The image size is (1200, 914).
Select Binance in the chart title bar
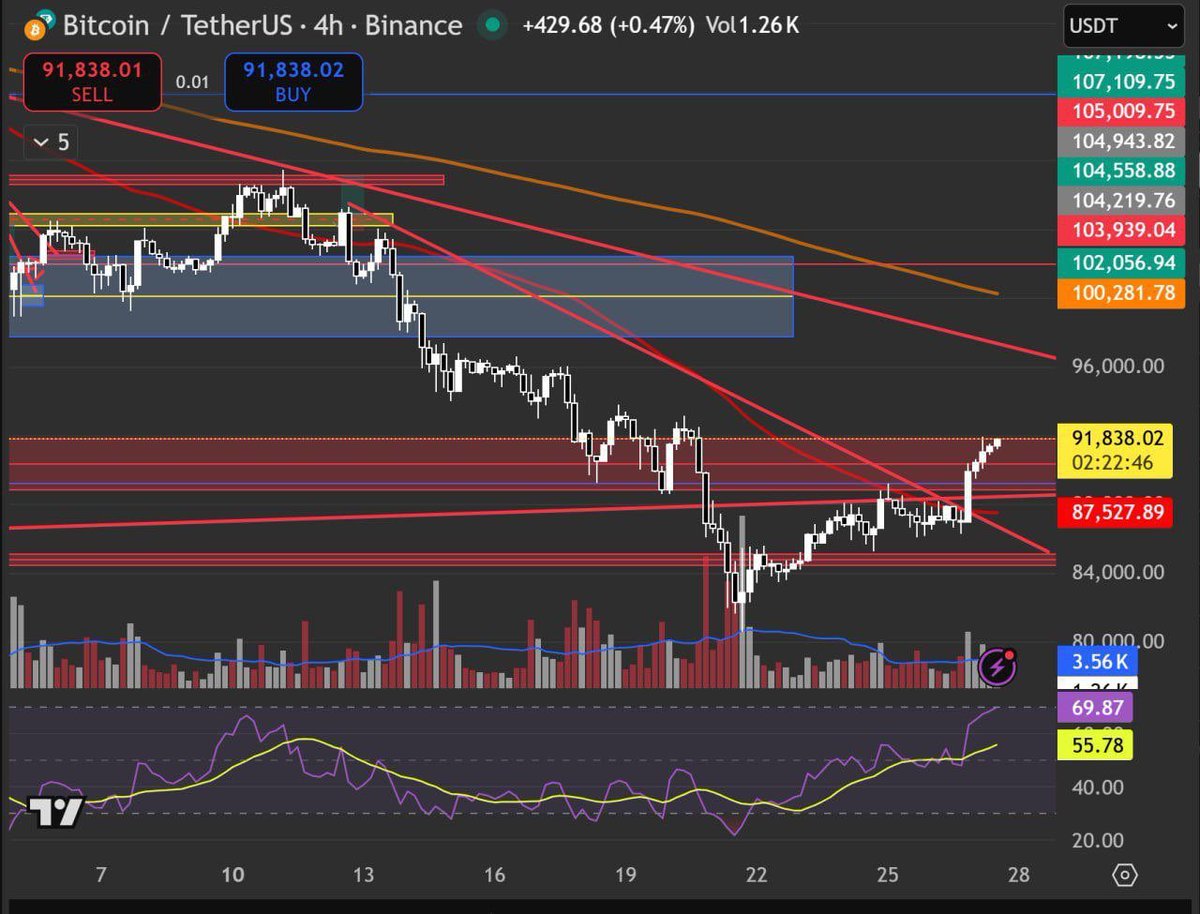pos(412,25)
